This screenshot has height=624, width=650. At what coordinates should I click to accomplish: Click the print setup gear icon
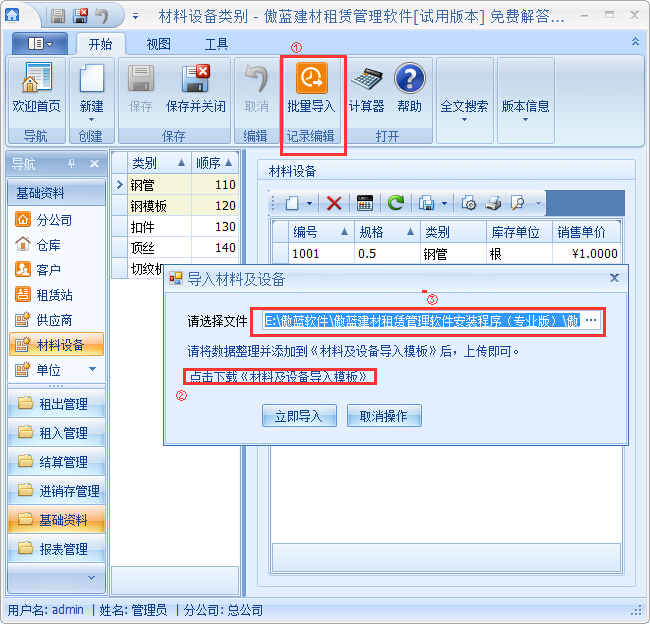coord(469,203)
